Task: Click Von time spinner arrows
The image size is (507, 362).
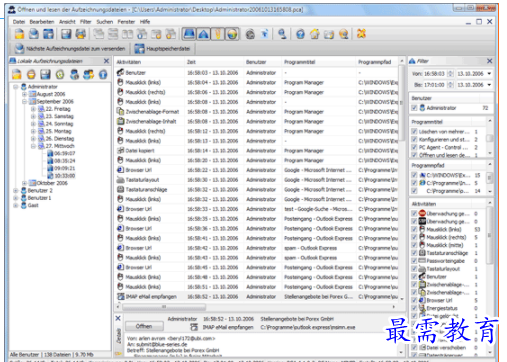Action: 450,74
